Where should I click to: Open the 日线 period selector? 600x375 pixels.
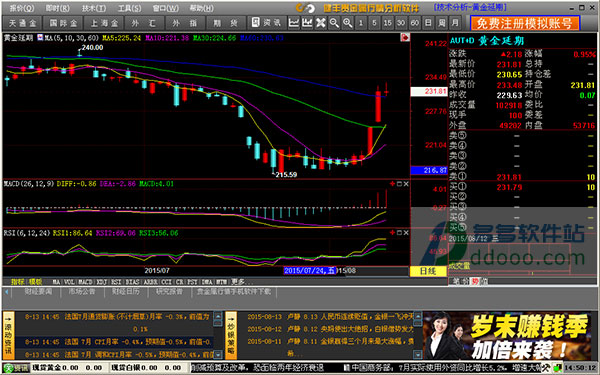(x=428, y=271)
